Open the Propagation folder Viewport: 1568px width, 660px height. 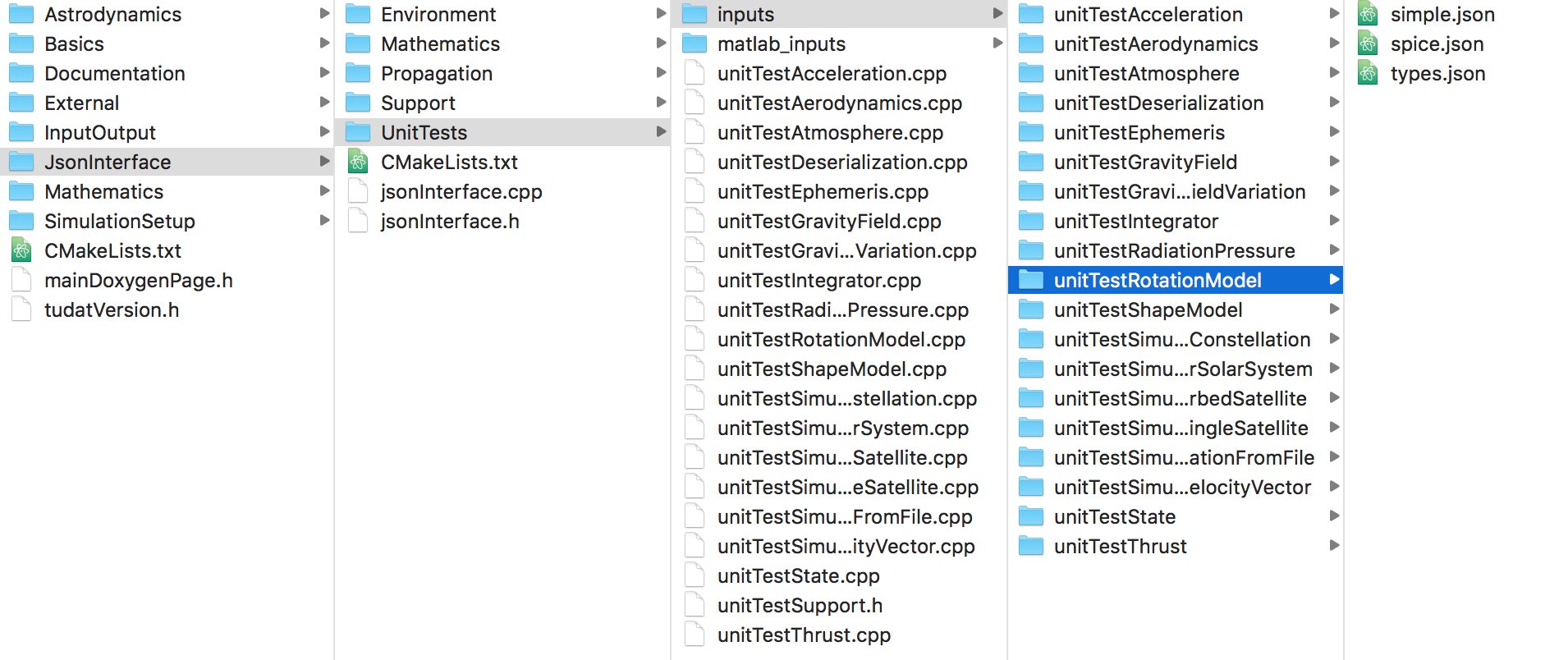coord(436,74)
